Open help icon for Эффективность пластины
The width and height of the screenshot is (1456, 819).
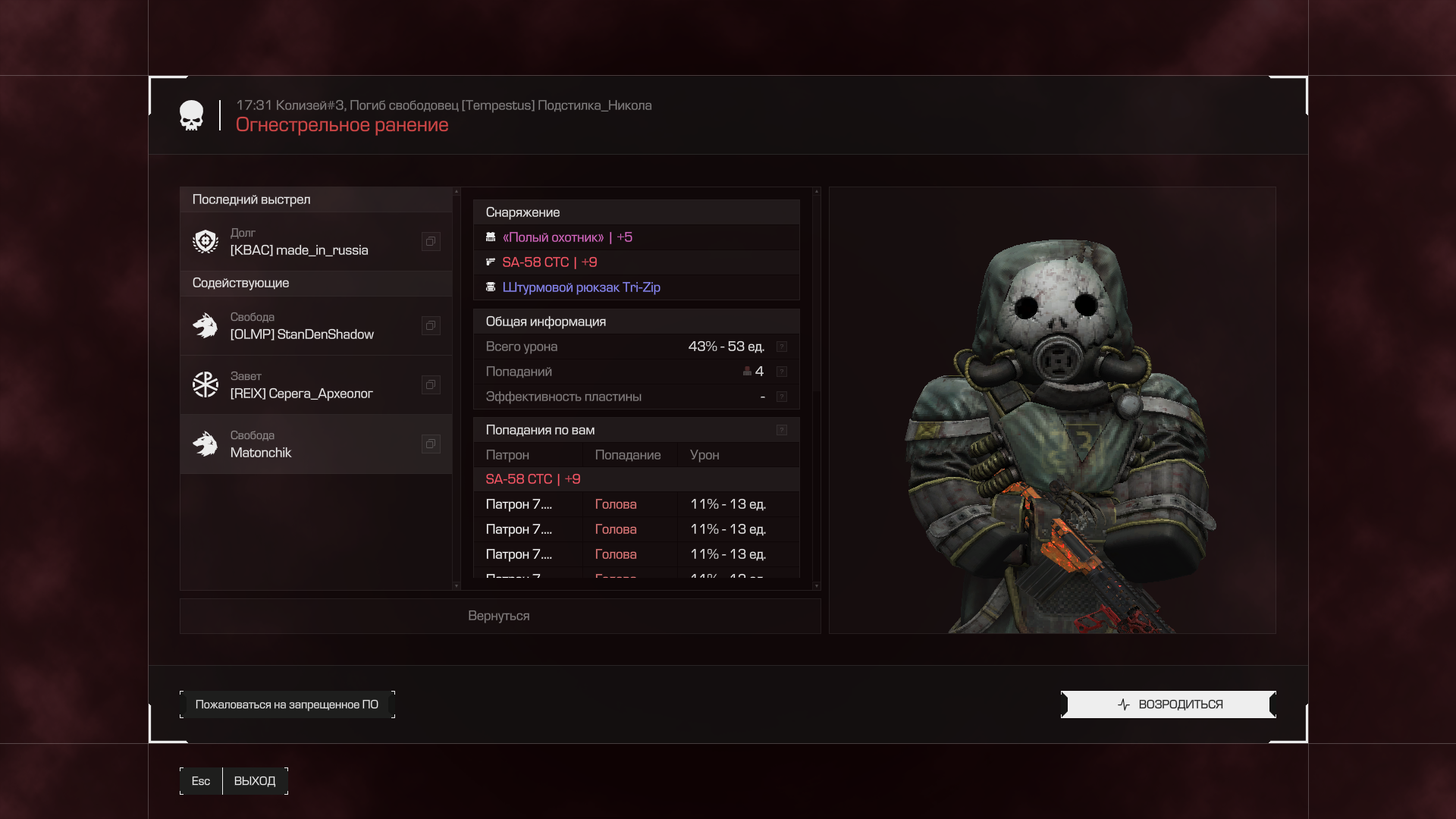point(782,397)
